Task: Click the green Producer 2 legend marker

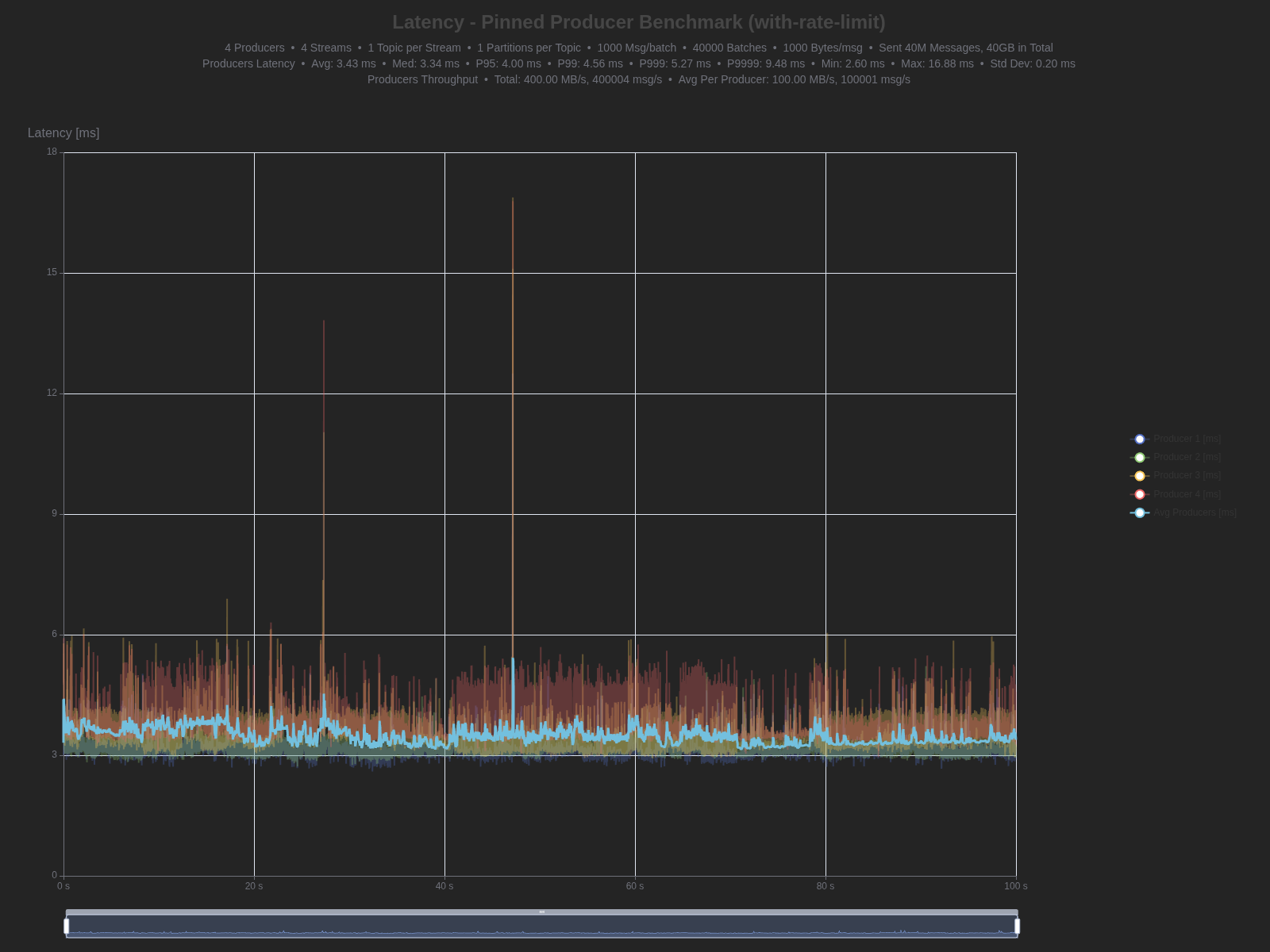Action: (1140, 457)
